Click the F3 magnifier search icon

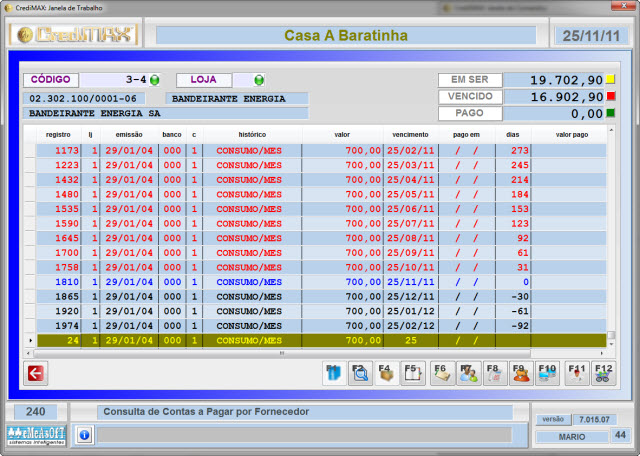(360, 373)
